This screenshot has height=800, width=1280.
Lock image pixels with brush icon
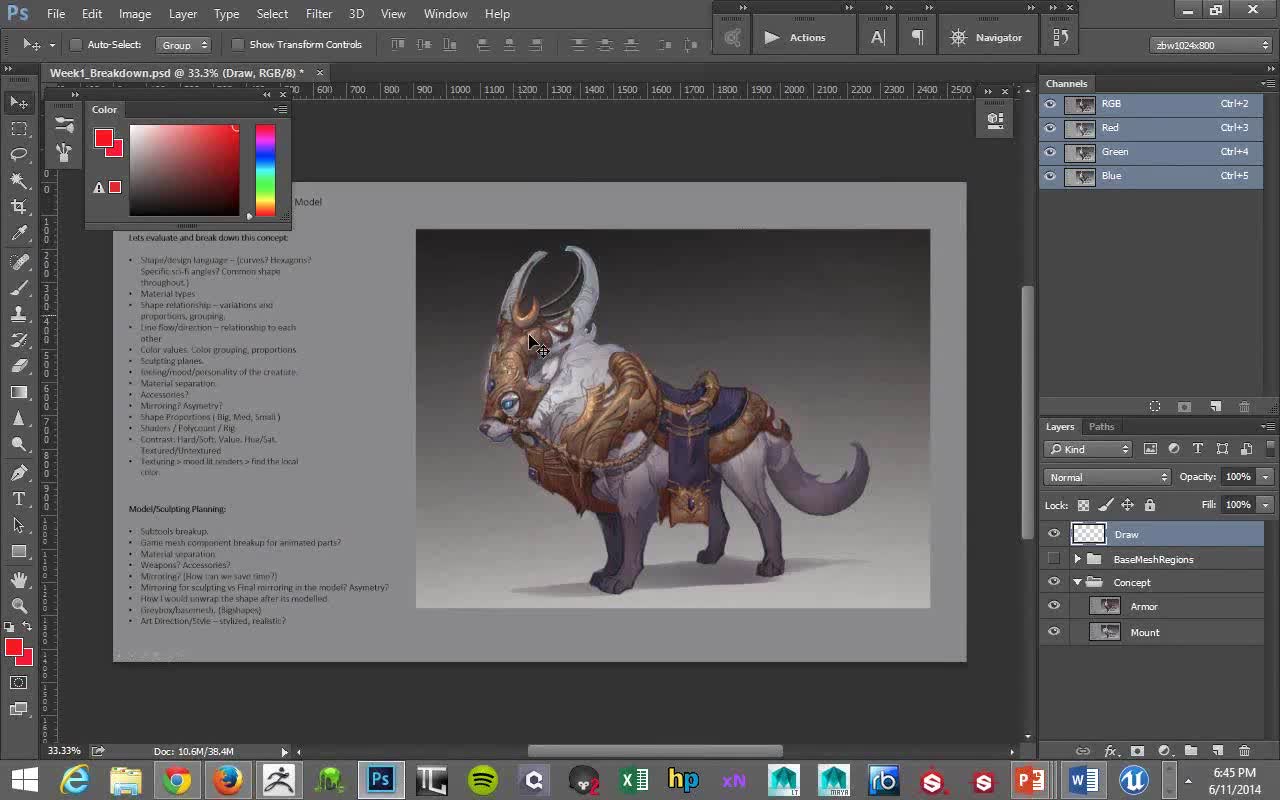1105,505
